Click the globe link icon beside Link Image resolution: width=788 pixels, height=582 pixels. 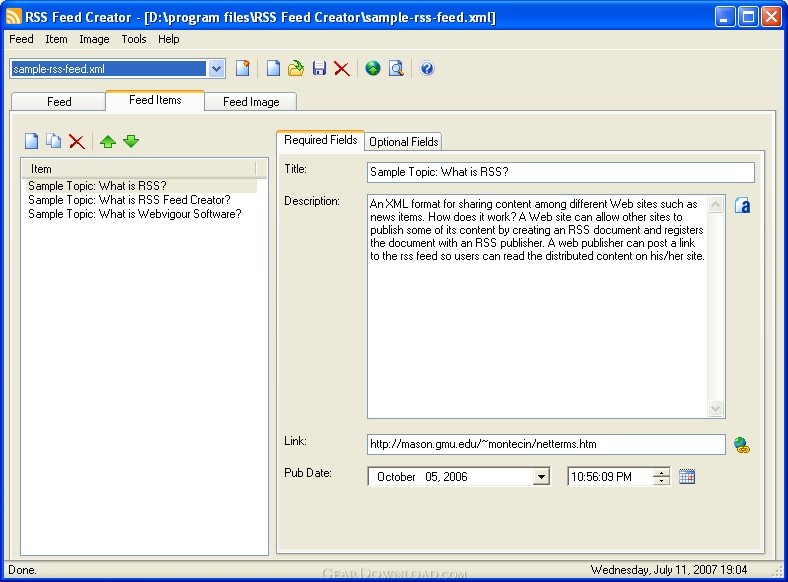pos(741,445)
